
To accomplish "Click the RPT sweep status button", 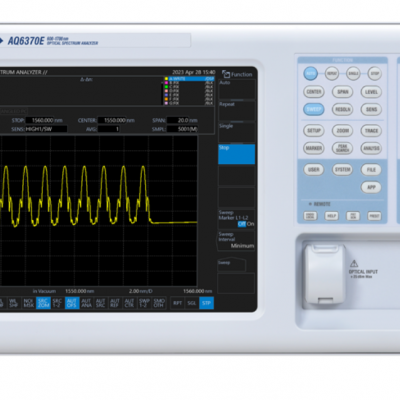I will [x=177, y=303].
